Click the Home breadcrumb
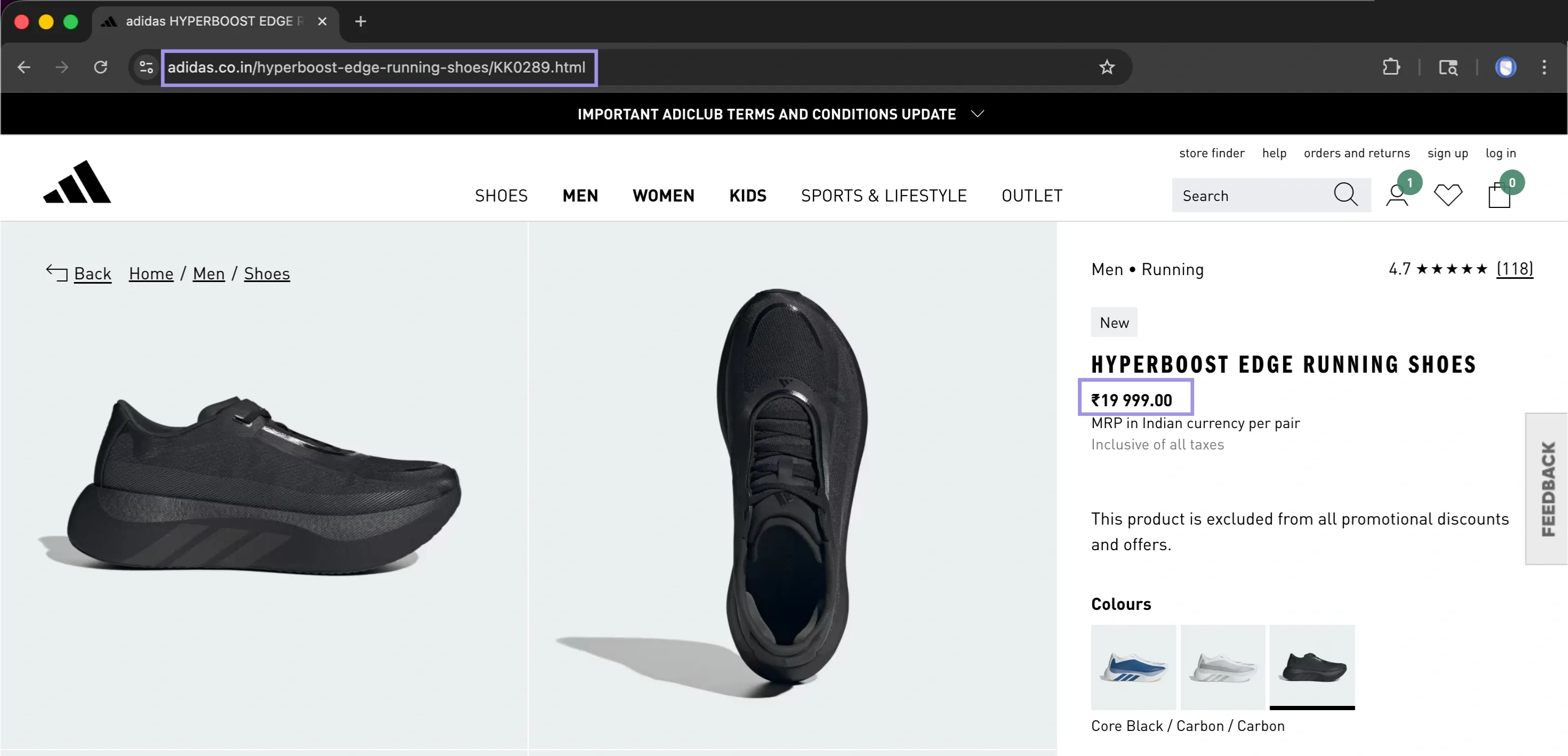Screen dimensions: 1568x756 pyautogui.click(x=151, y=274)
